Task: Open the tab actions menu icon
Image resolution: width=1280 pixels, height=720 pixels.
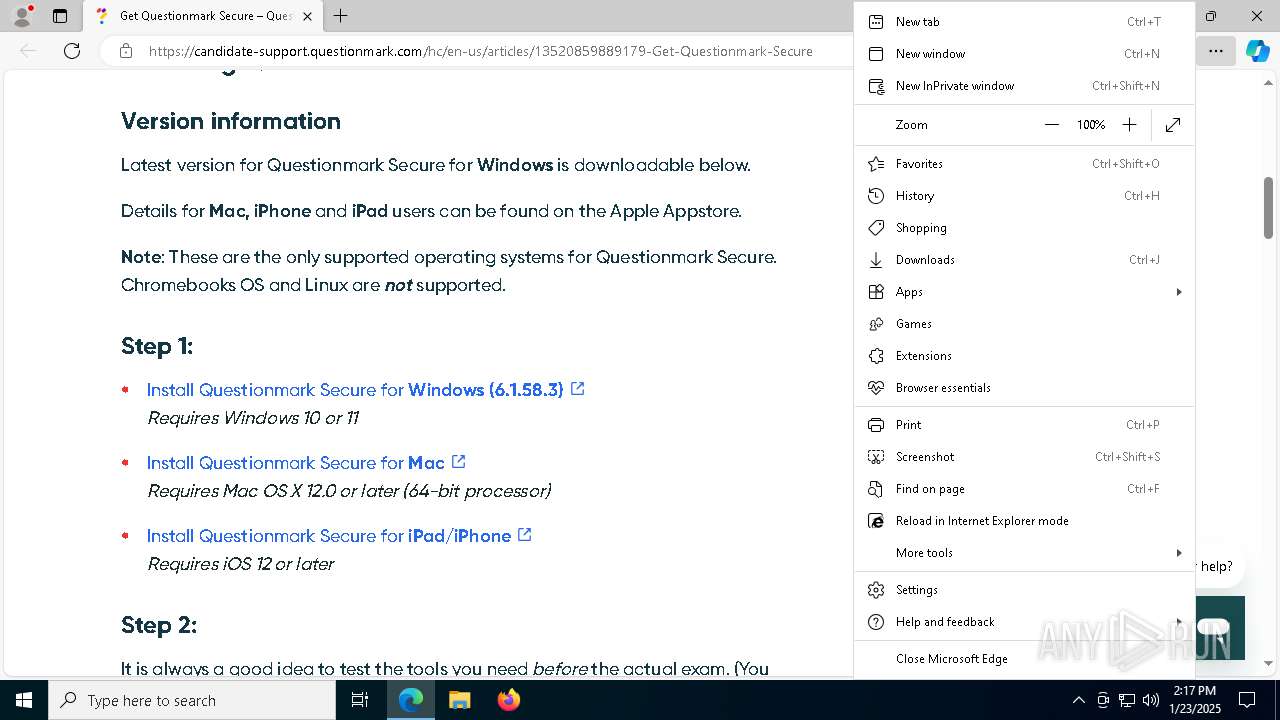Action: 60,16
